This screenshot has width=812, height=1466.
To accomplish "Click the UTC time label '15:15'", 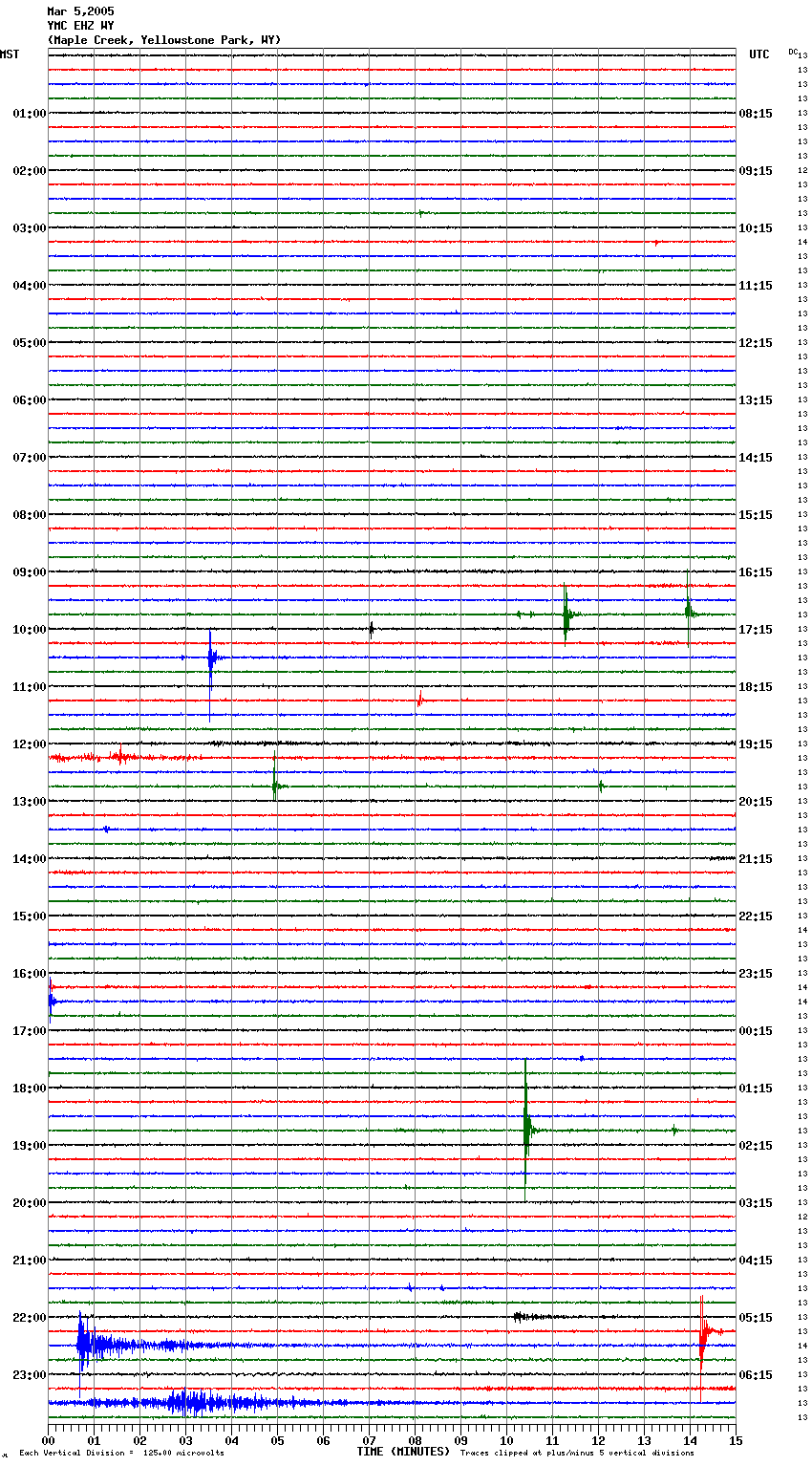I will click(756, 515).
